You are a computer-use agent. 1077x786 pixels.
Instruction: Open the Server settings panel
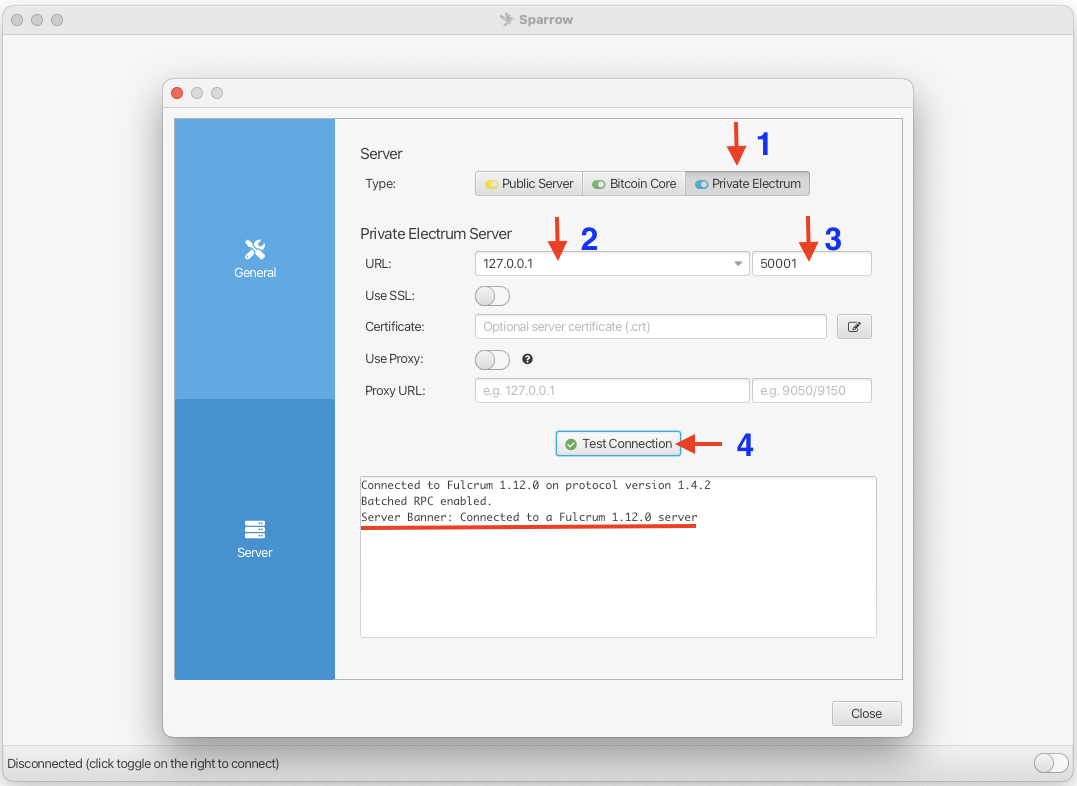point(255,539)
